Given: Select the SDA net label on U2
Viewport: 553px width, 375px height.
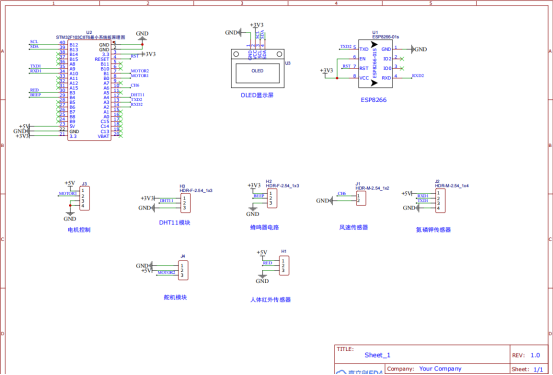Looking at the screenshot, I should (x=34, y=47).
